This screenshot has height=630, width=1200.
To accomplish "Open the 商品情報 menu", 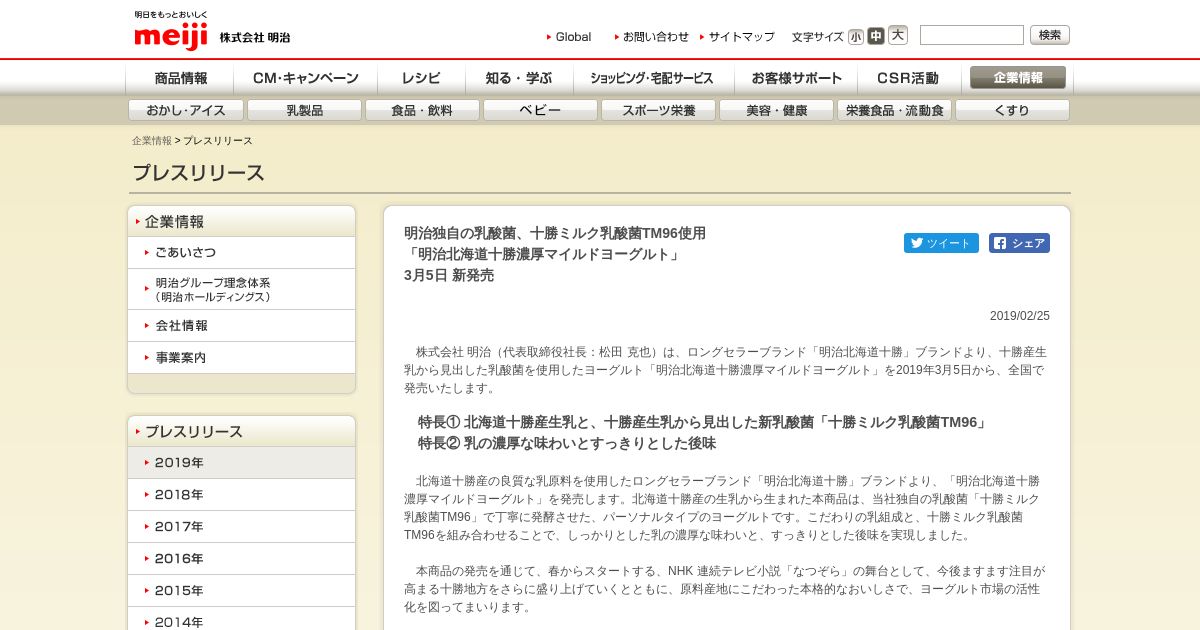I will 180,78.
